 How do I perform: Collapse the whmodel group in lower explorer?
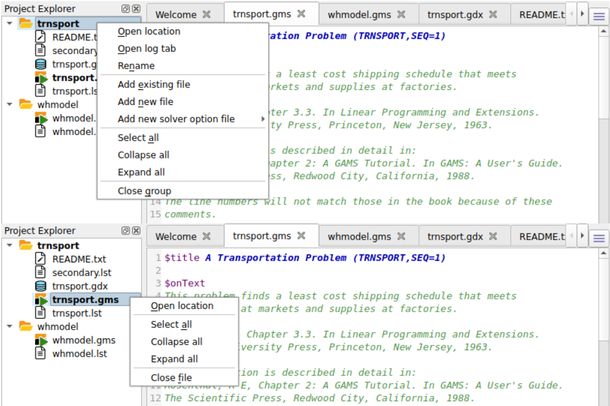point(10,326)
